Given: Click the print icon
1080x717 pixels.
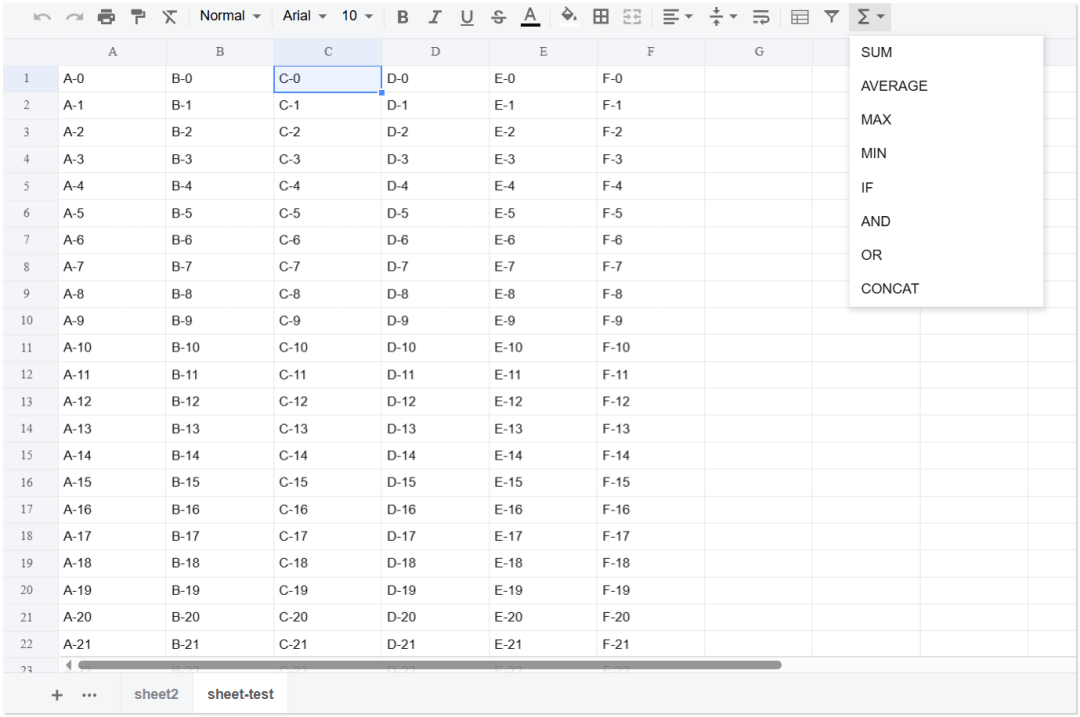Looking at the screenshot, I should [x=106, y=17].
